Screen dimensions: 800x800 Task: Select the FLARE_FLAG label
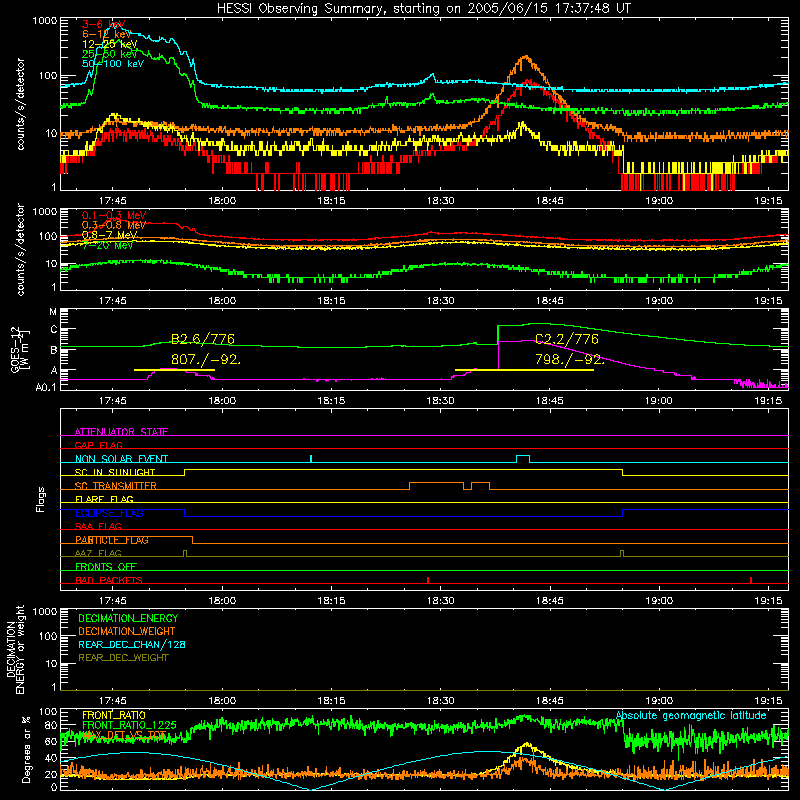[x=104, y=499]
